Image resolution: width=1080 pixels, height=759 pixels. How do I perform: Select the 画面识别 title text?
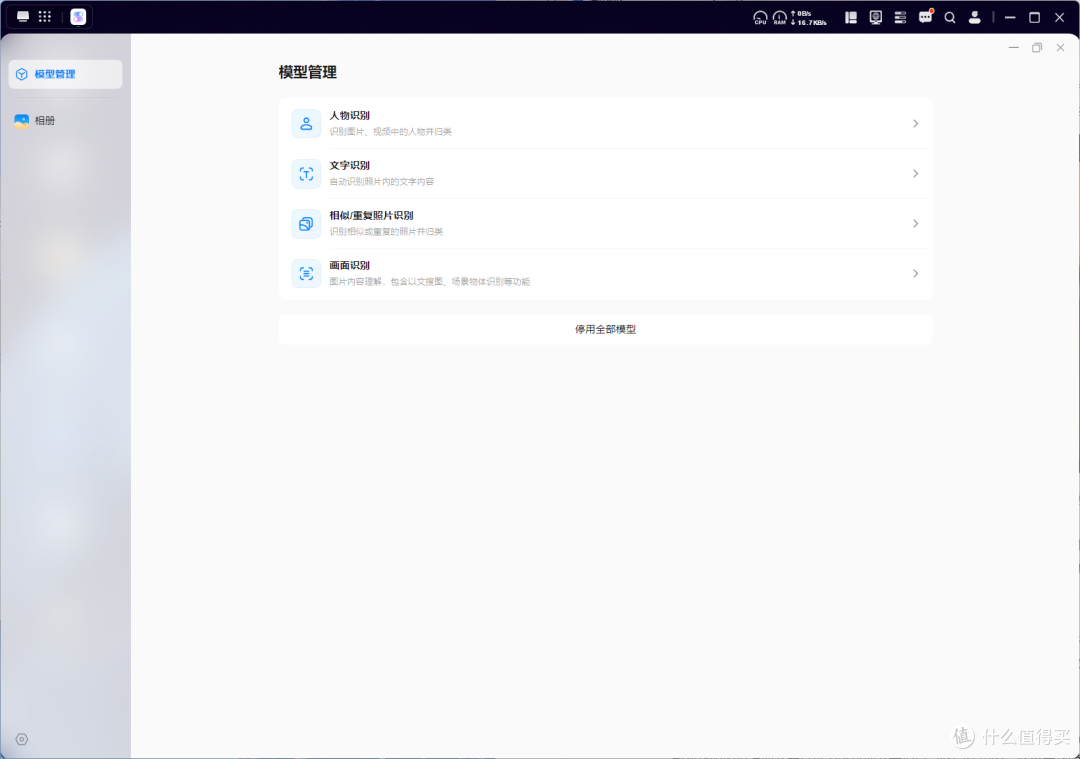pos(349,265)
